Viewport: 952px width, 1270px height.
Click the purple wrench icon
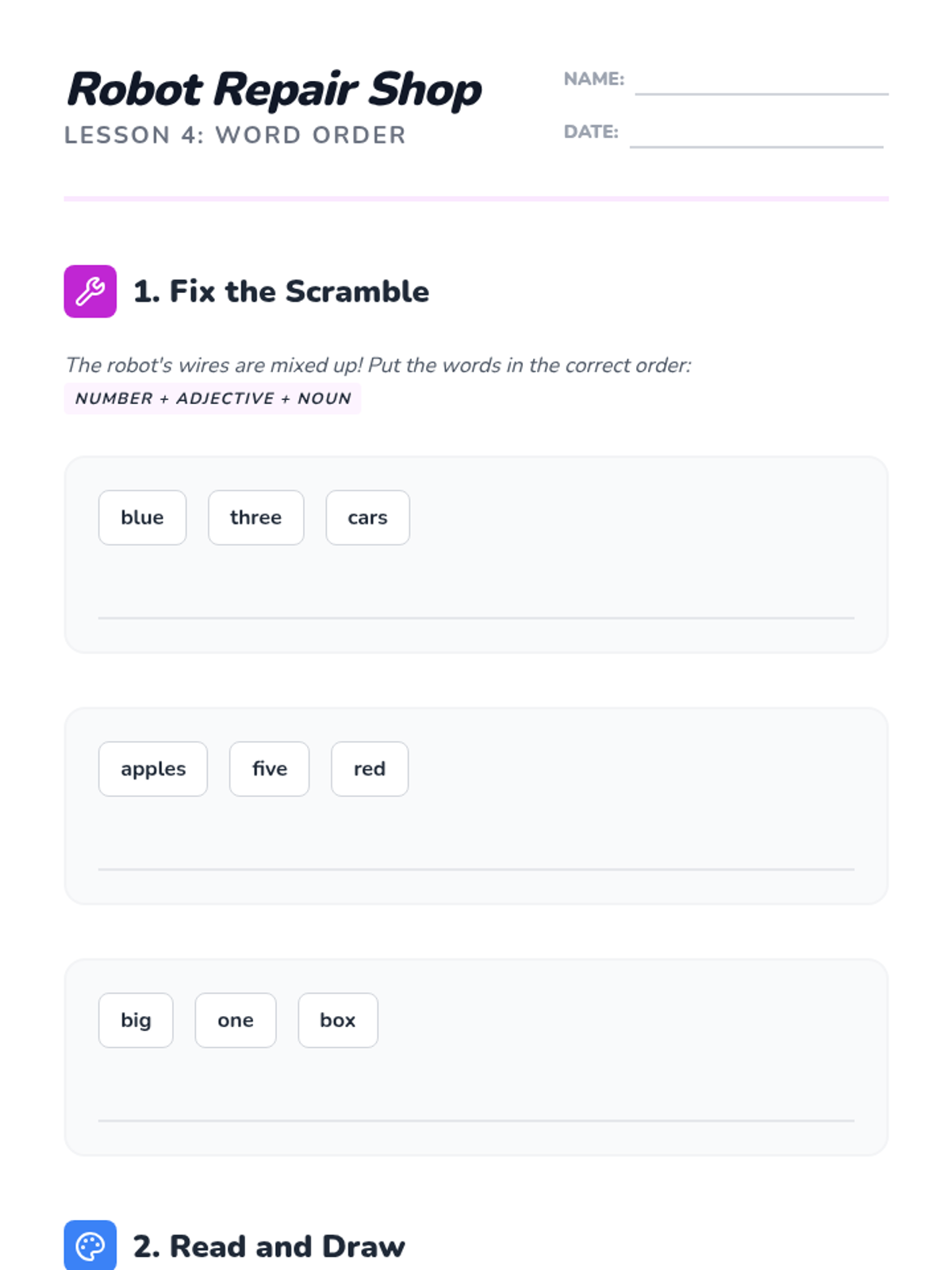(90, 291)
